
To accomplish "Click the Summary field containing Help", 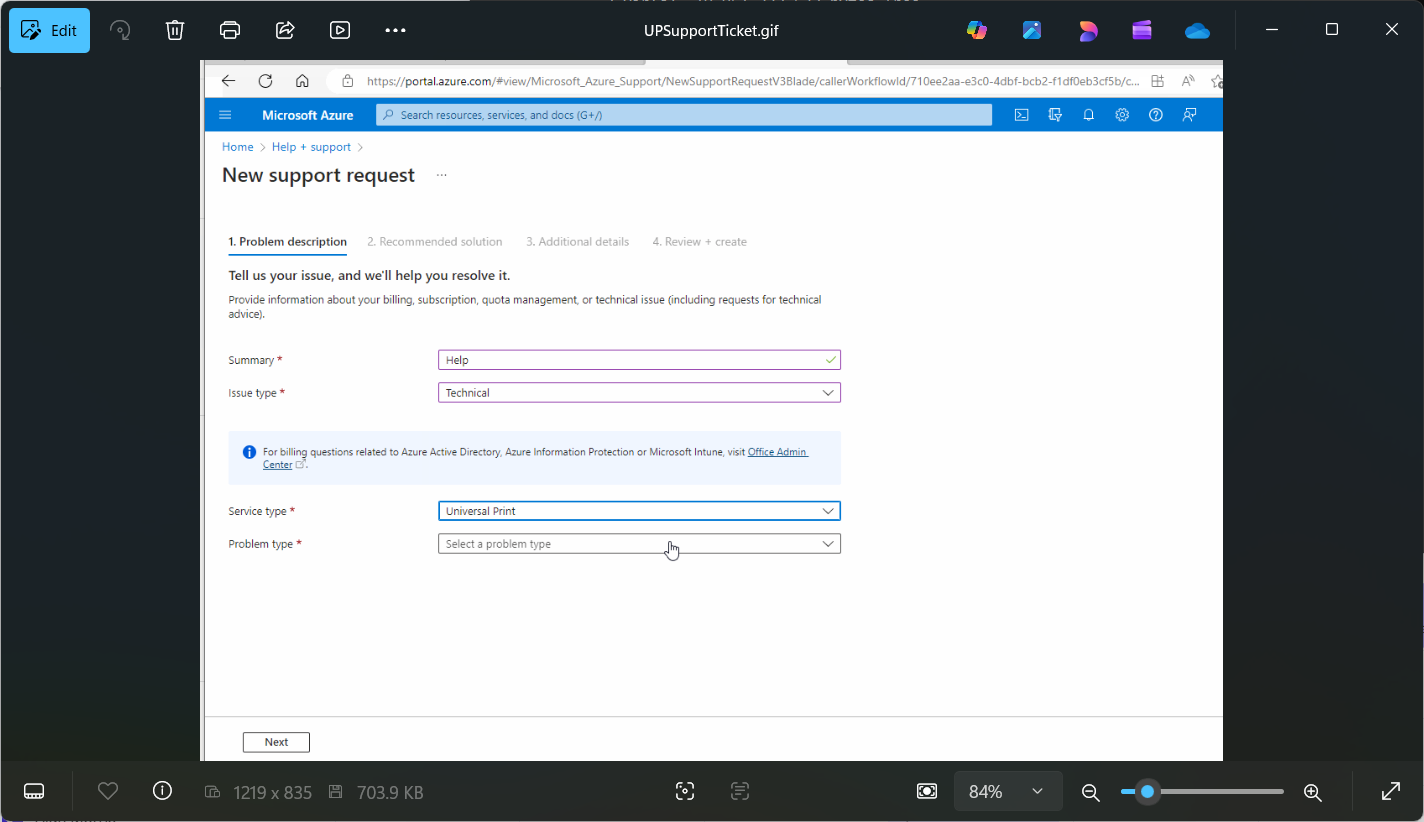I will tap(639, 360).
